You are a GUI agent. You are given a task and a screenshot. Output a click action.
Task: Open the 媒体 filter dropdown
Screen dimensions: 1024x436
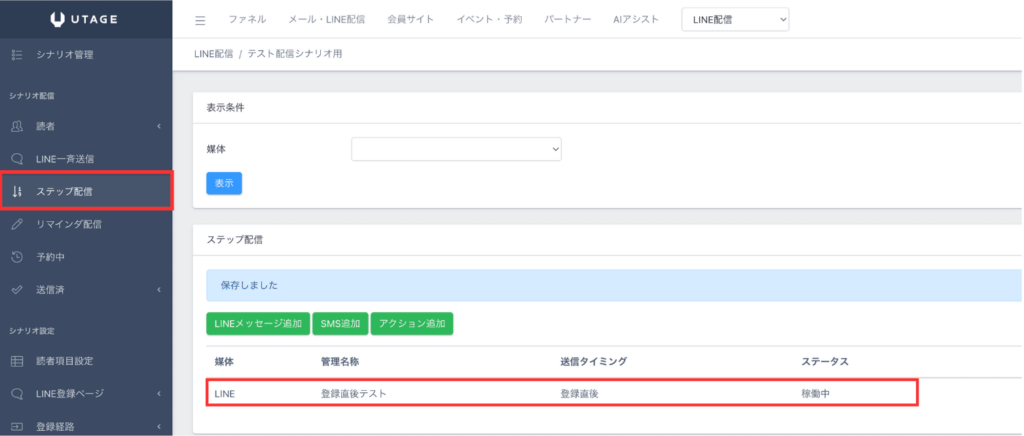click(x=456, y=149)
